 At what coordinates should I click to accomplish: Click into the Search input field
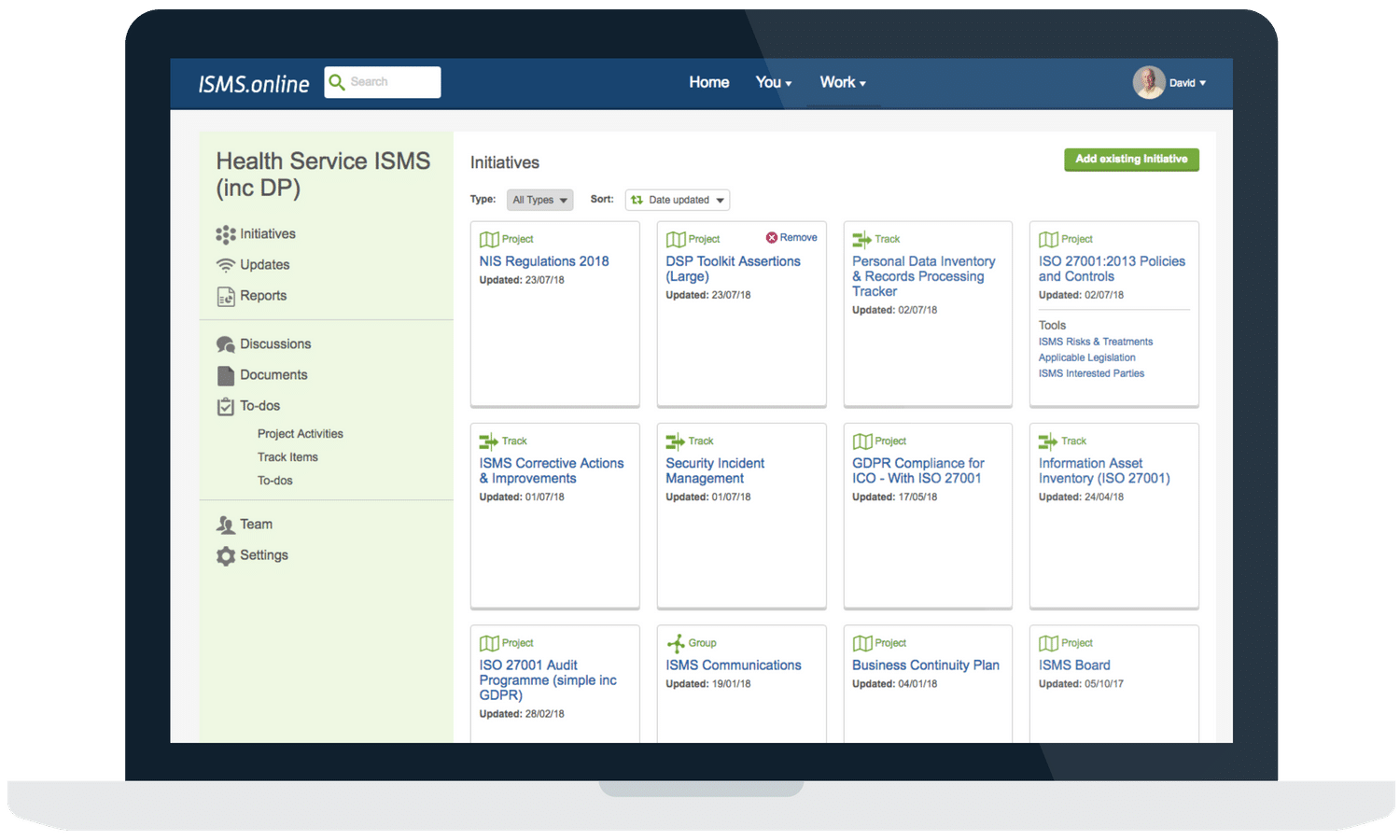click(392, 82)
